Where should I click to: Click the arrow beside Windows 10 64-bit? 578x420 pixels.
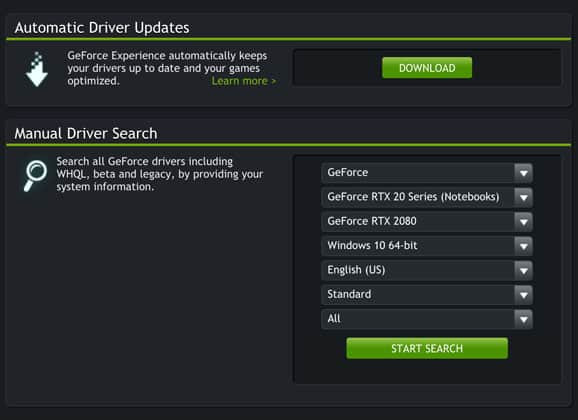pos(523,246)
